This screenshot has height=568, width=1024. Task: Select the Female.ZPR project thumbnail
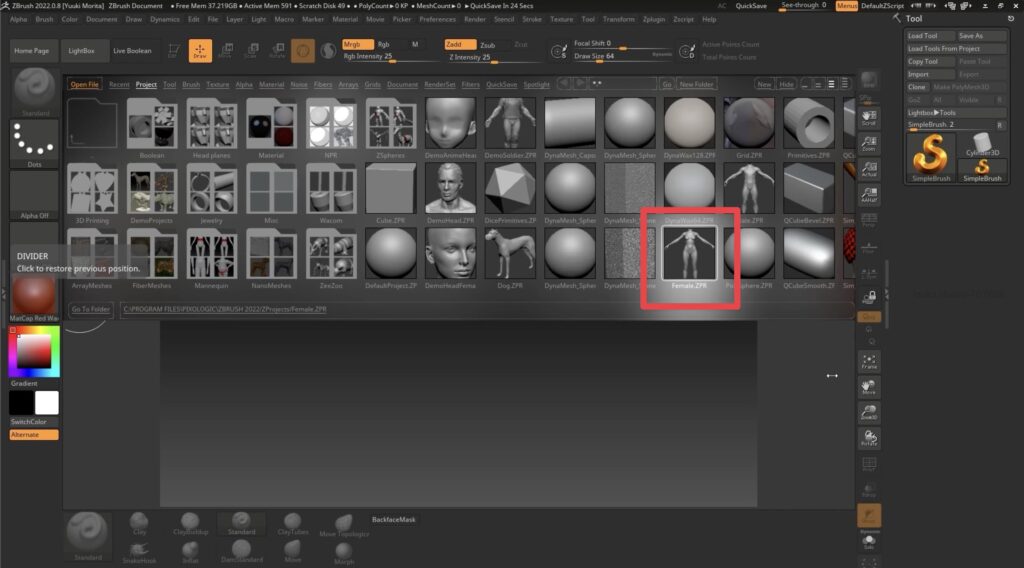click(689, 255)
